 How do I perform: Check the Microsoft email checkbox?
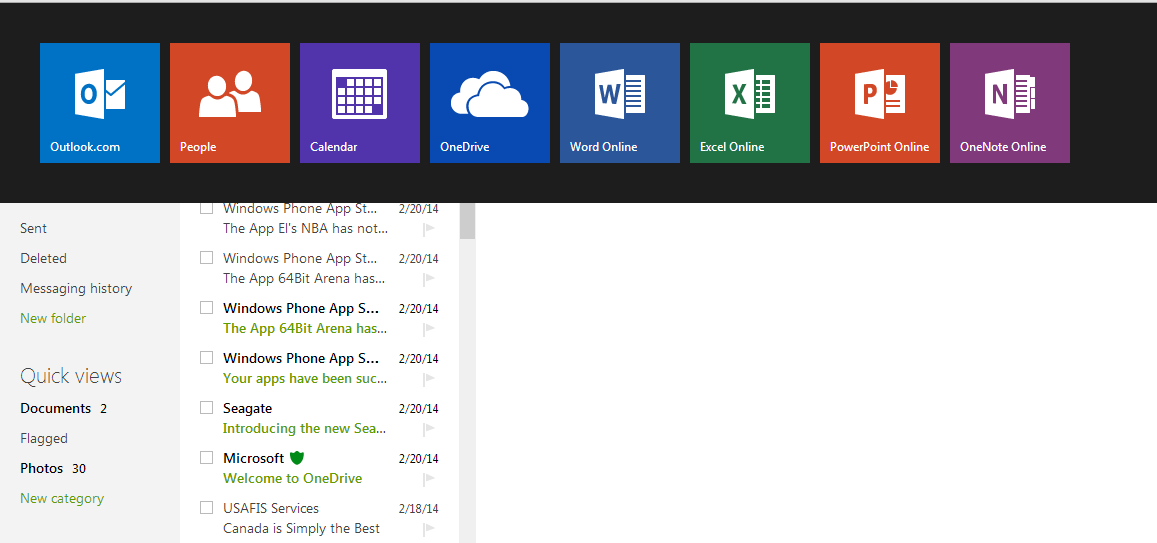coord(207,457)
